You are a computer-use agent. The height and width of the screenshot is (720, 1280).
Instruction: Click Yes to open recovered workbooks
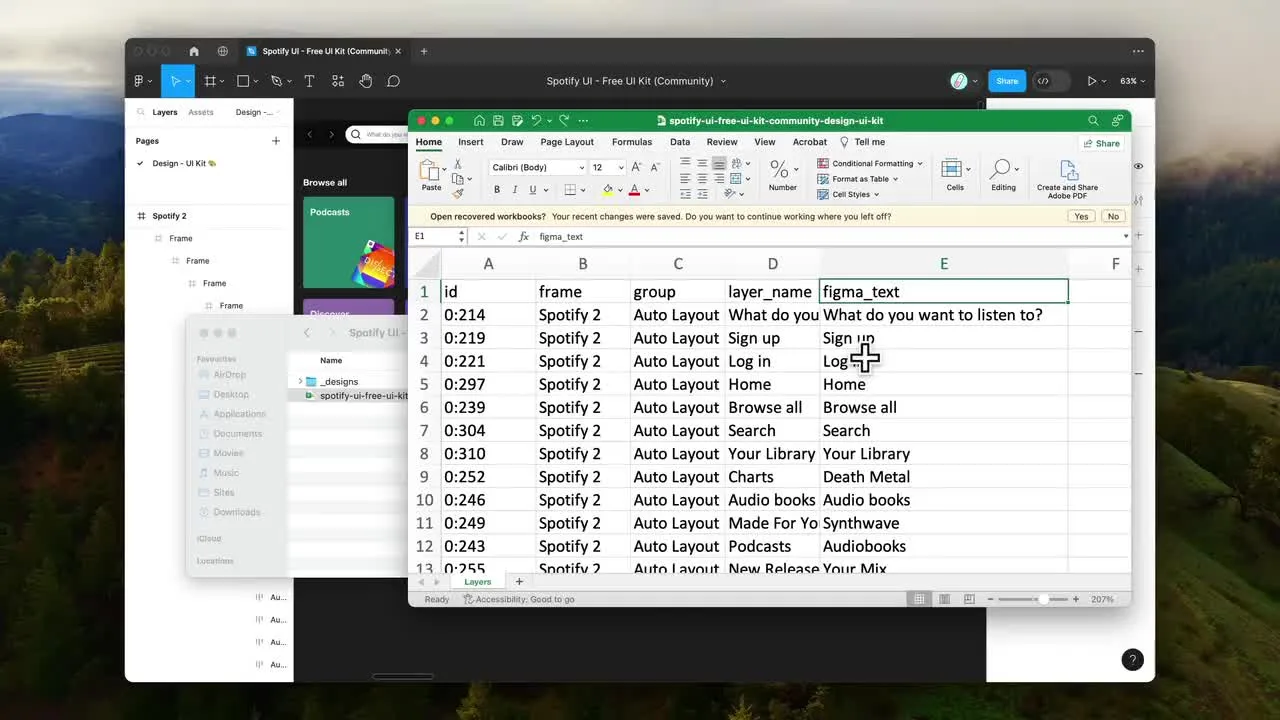click(x=1081, y=216)
